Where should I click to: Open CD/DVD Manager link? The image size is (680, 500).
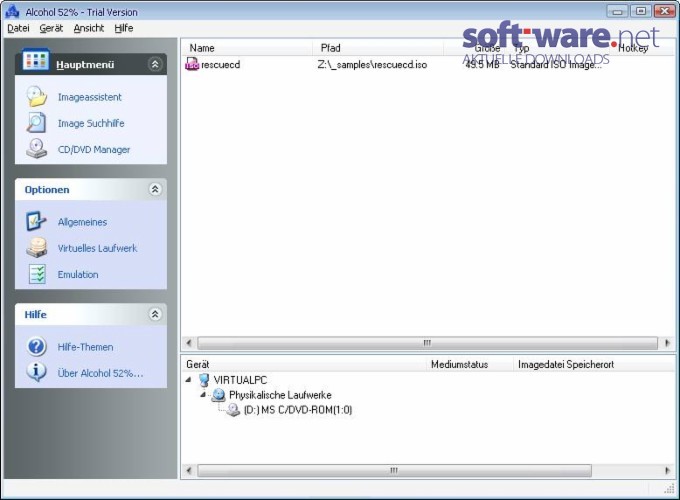94,150
